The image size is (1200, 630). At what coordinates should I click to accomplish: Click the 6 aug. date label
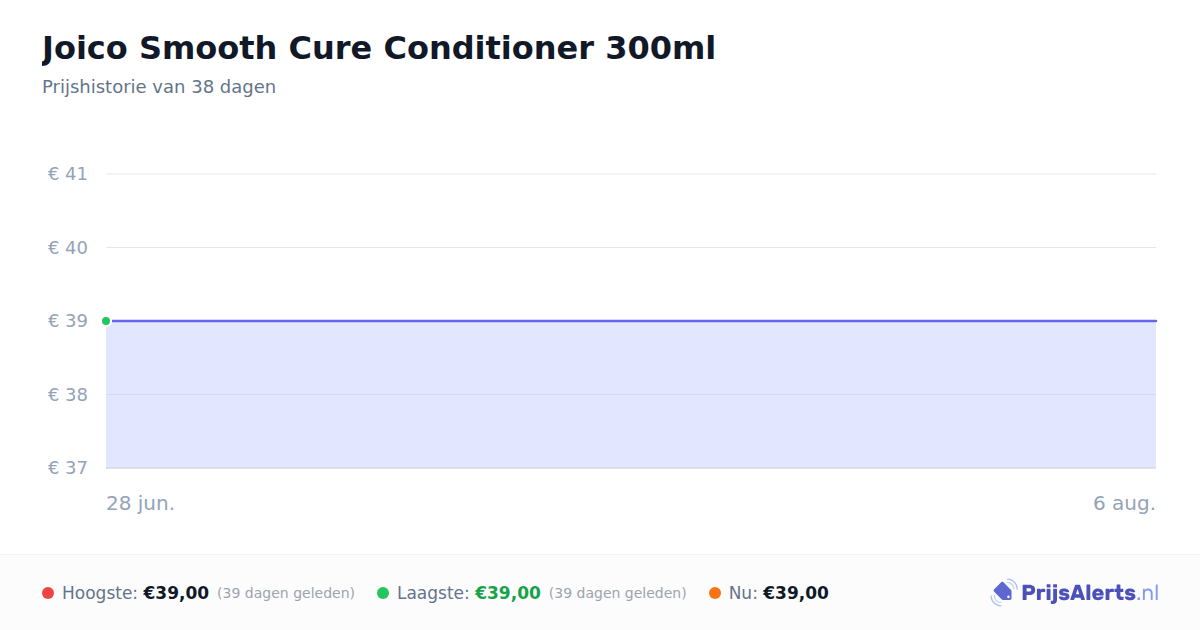click(1124, 503)
